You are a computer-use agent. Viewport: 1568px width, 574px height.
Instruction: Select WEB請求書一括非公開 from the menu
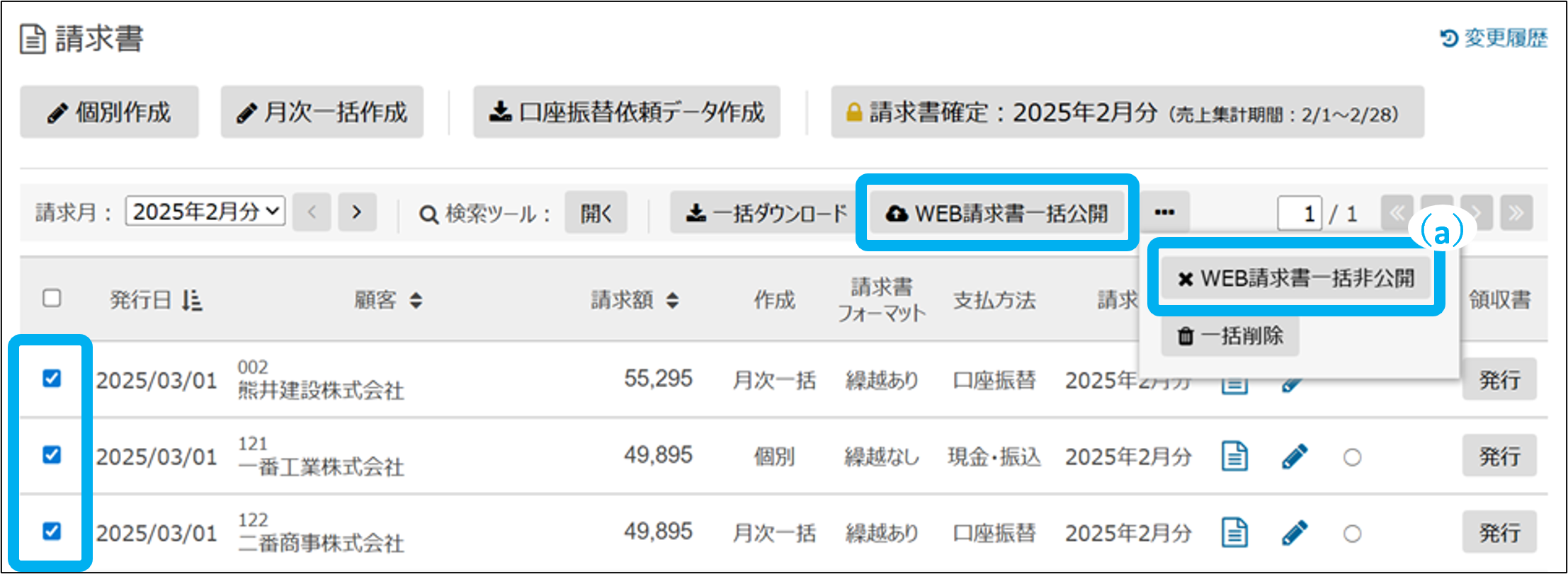coord(1295,278)
